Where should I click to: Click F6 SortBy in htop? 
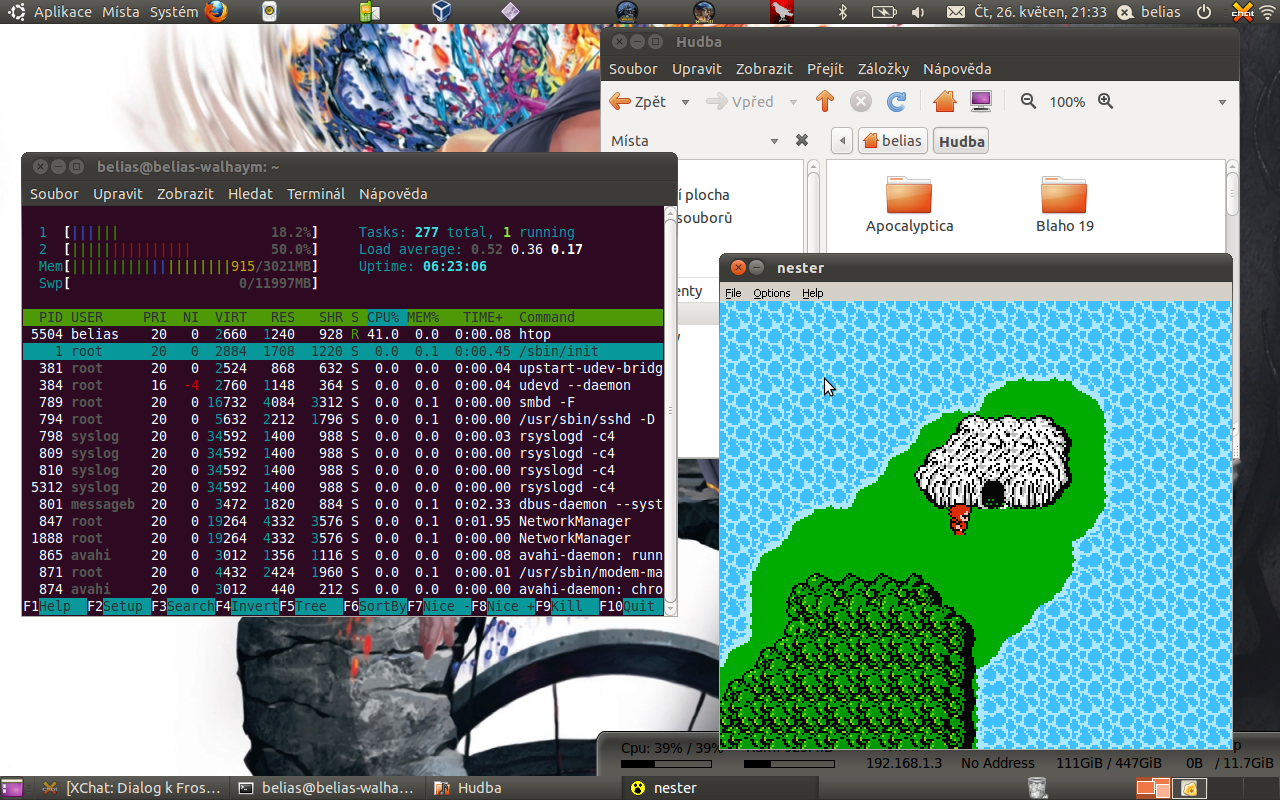375,606
